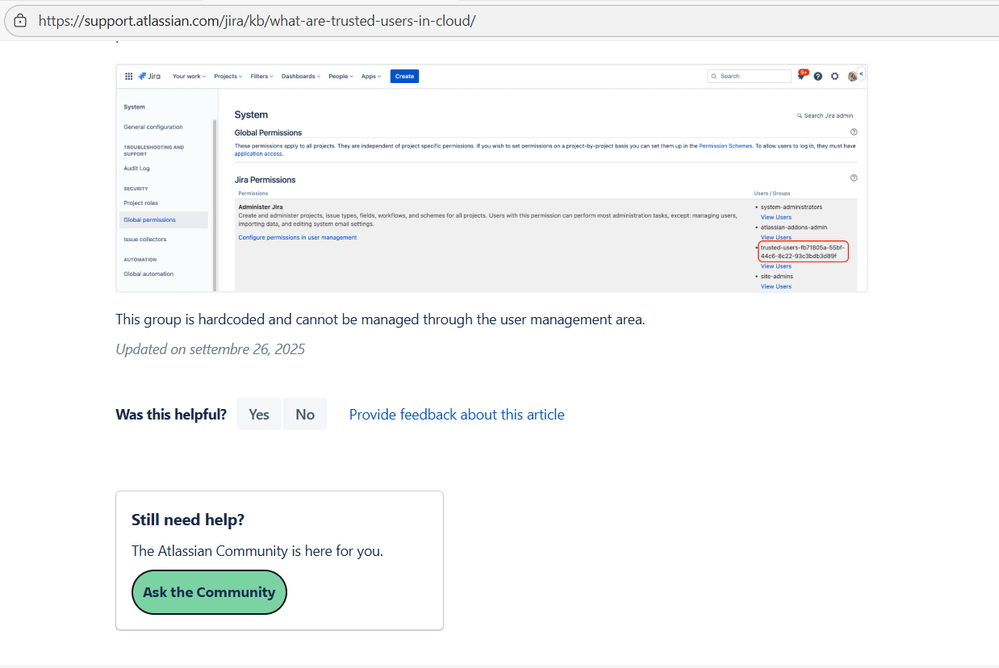This screenshot has height=668, width=999.
Task: Open the Permission Schemes link in screenshot
Action: tap(726, 146)
